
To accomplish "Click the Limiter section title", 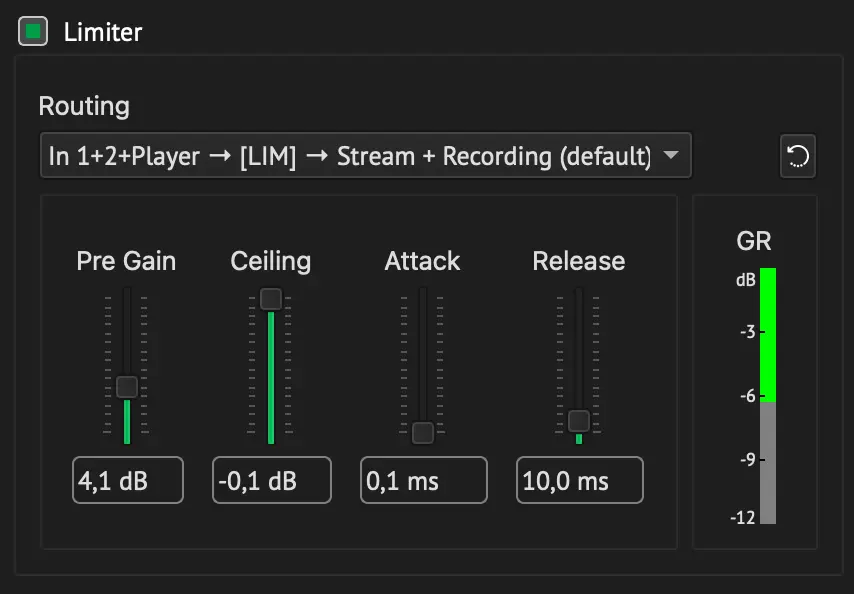I will pyautogui.click(x=103, y=32).
